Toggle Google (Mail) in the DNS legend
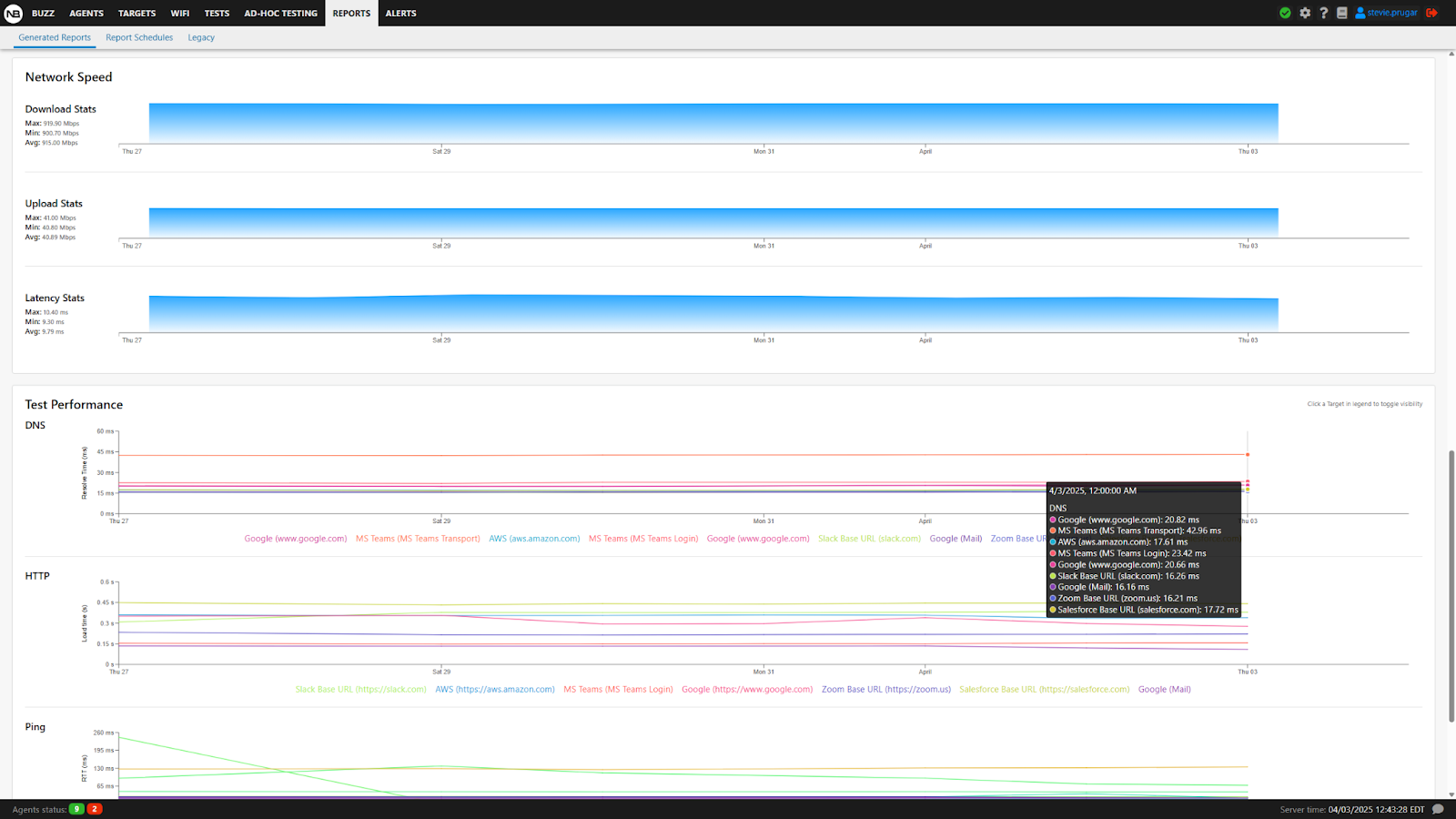This screenshot has width=1456, height=819. pyautogui.click(x=955, y=539)
